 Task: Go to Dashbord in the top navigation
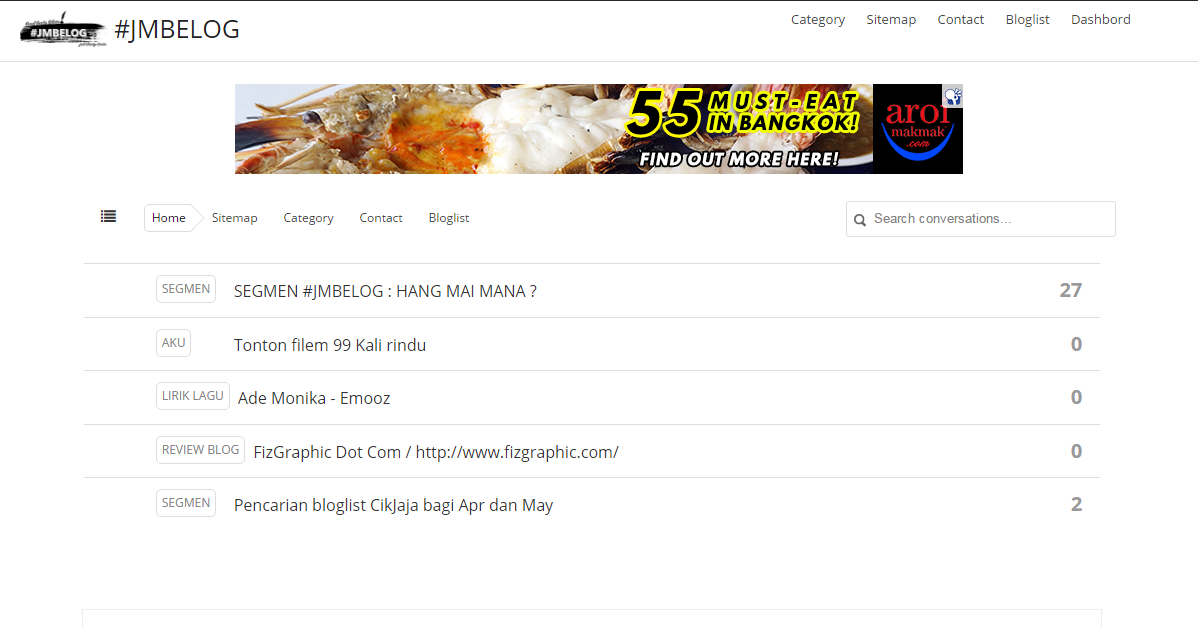tap(1100, 20)
